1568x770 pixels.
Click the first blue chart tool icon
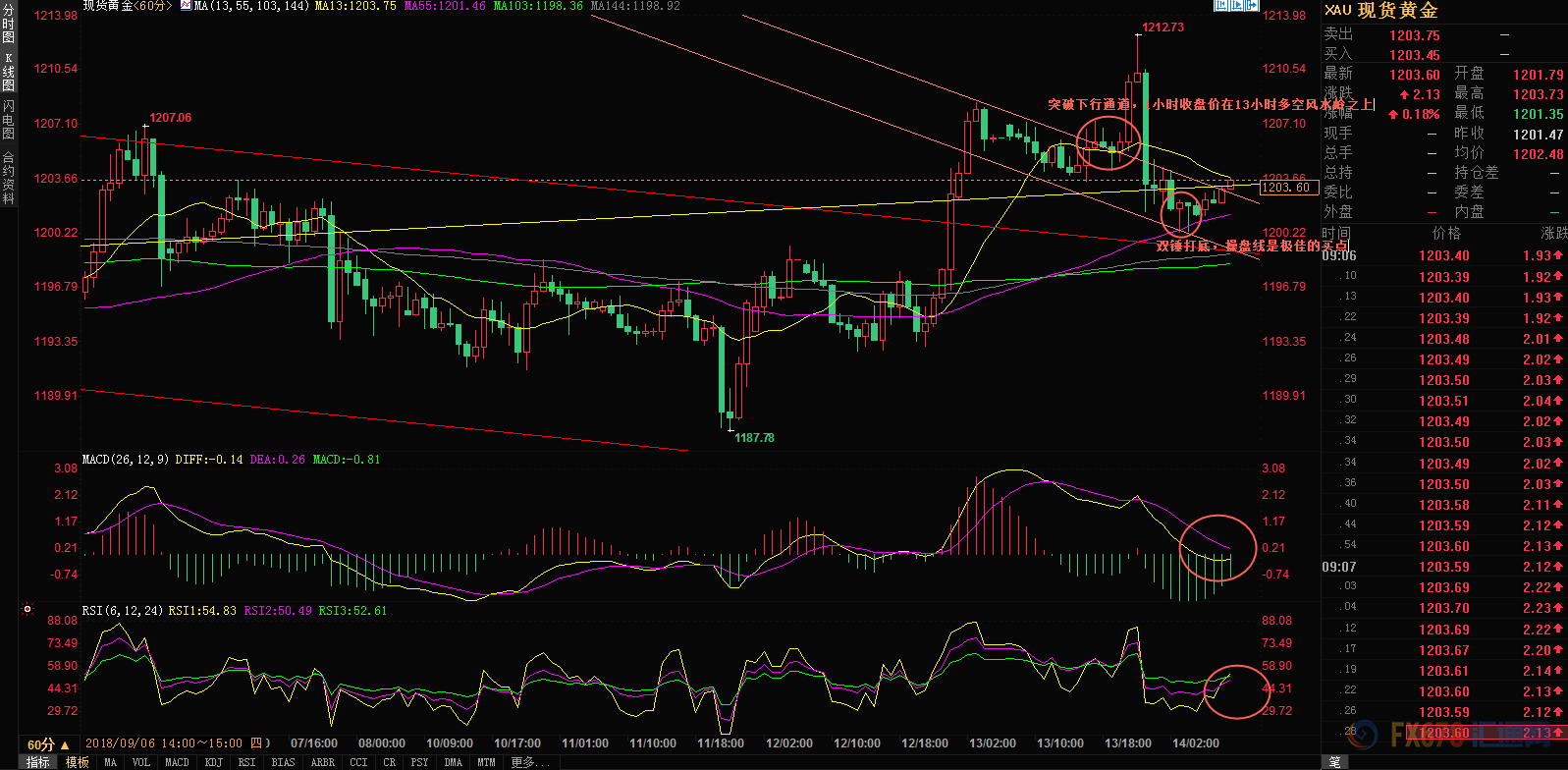(x=1221, y=5)
